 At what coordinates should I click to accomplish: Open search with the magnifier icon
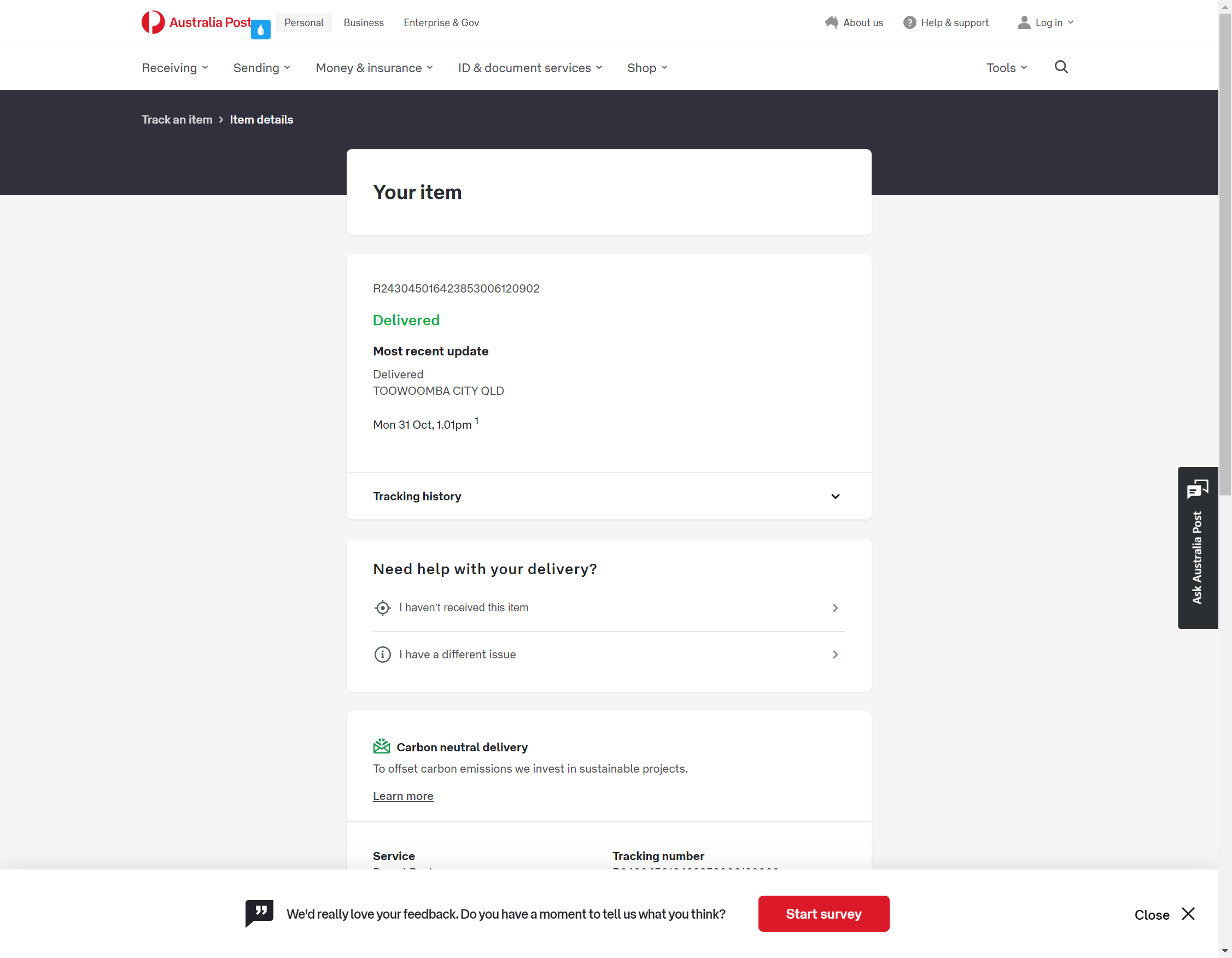pos(1060,67)
